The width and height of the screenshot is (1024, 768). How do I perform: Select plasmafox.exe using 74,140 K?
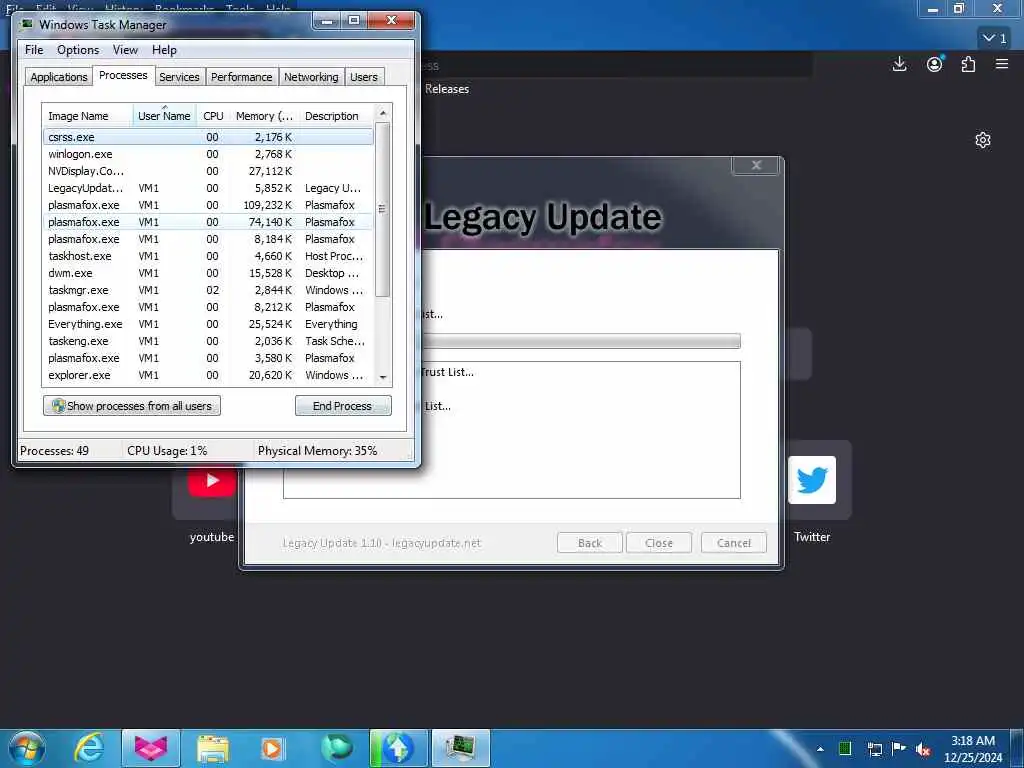208,222
